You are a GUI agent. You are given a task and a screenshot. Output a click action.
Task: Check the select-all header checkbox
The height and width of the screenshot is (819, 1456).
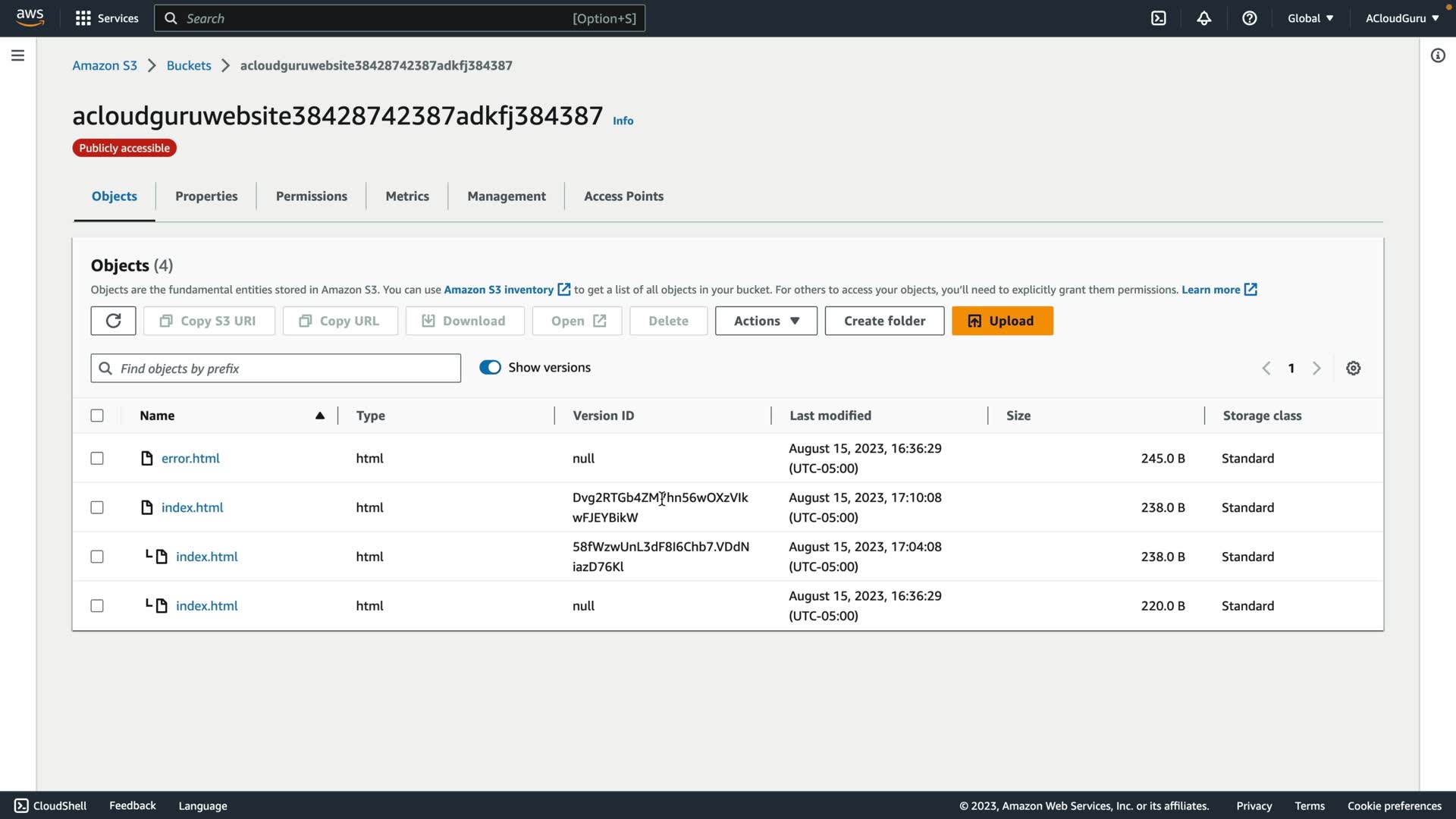tap(97, 416)
